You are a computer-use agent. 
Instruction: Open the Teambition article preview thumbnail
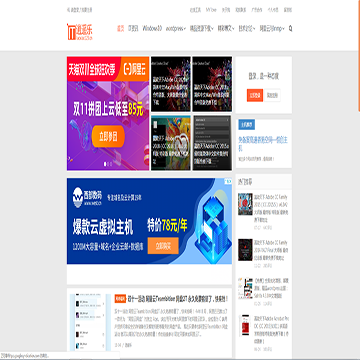[x=90, y=322]
